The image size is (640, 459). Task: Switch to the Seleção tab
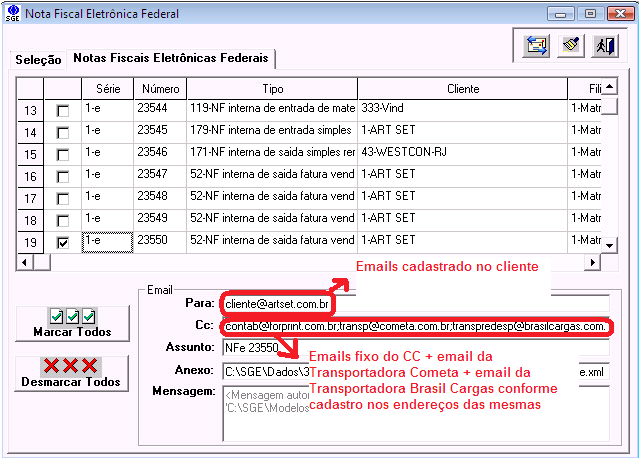(38, 59)
